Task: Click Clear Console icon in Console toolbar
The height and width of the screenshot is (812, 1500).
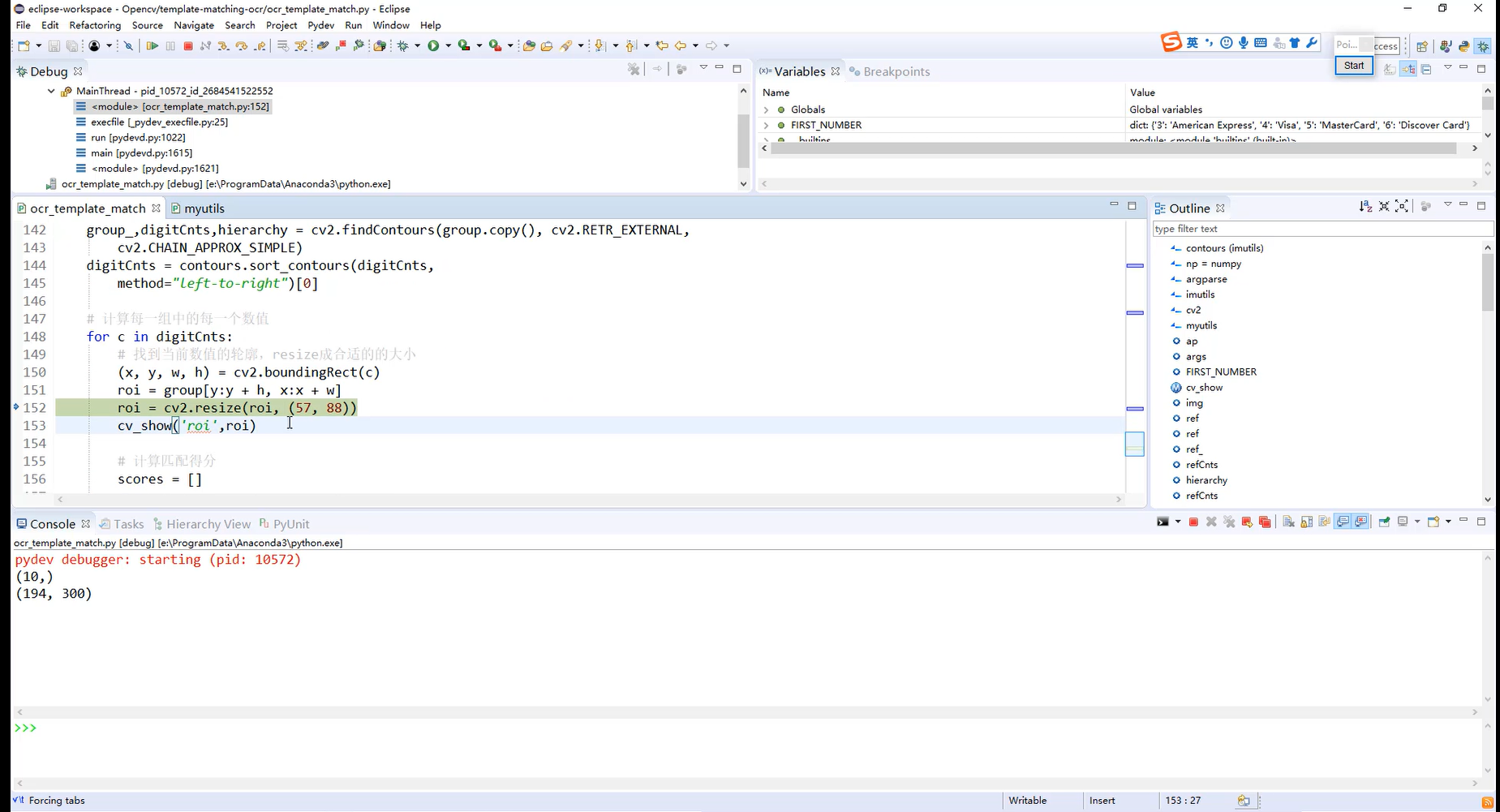Action: (x=1288, y=522)
